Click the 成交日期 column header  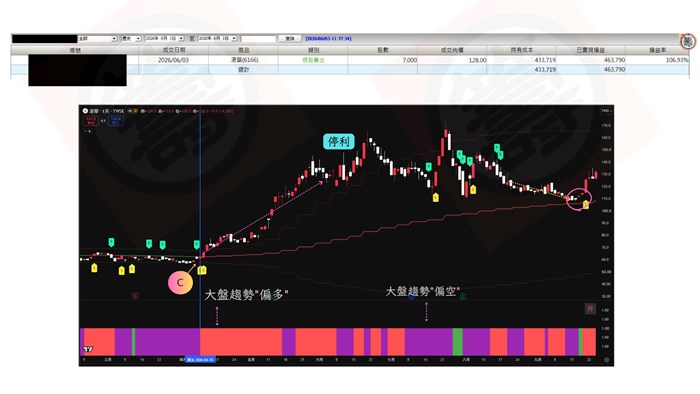point(174,50)
